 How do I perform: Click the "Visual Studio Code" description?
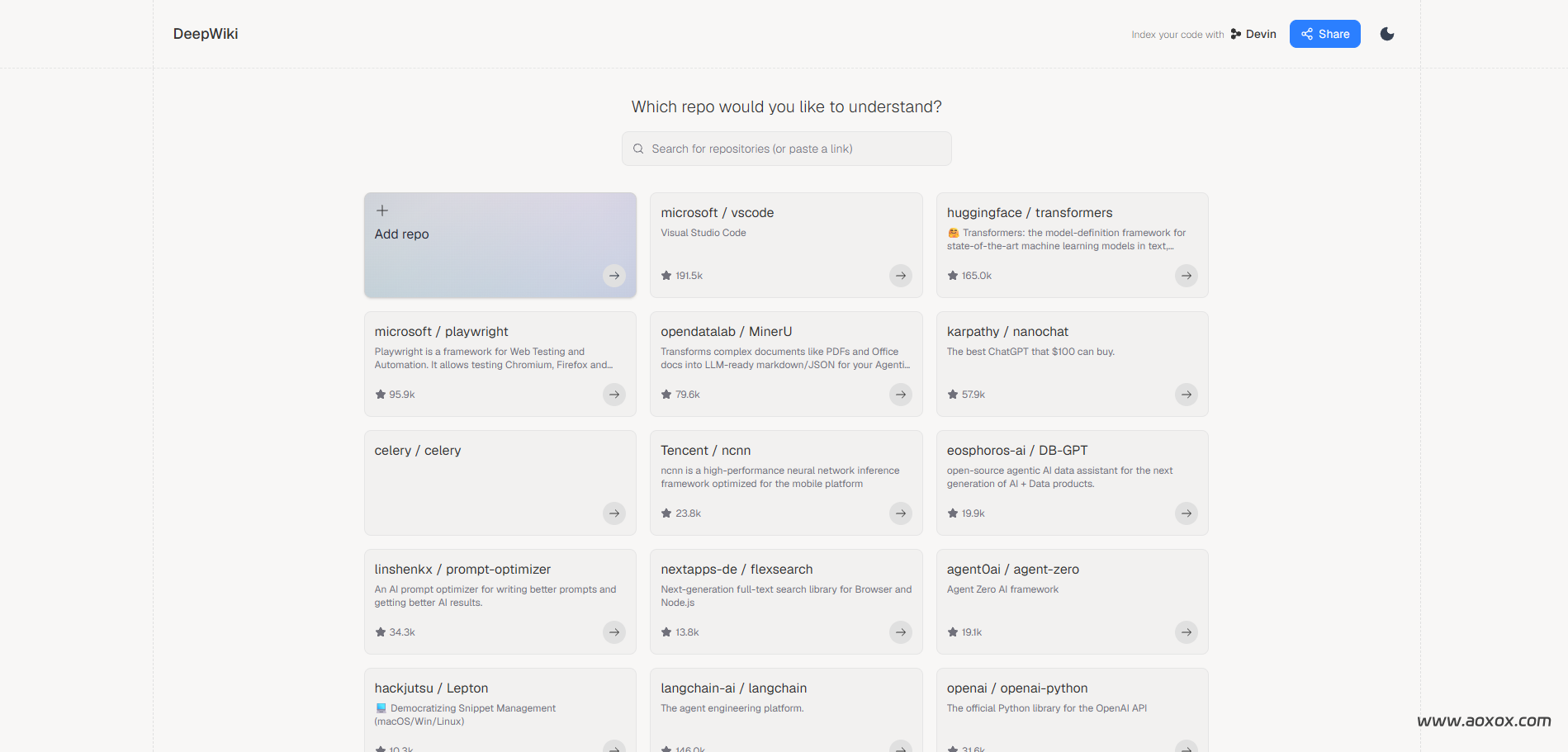[x=703, y=233]
